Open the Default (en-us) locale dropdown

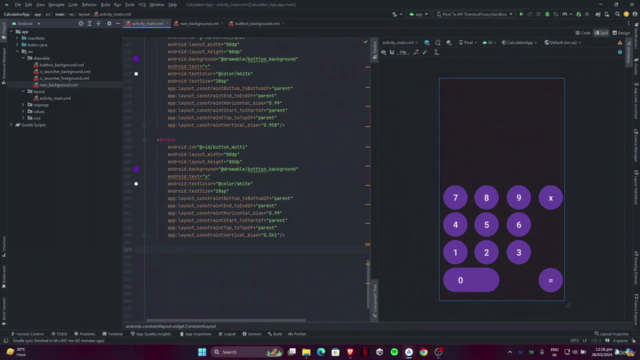click(x=563, y=42)
